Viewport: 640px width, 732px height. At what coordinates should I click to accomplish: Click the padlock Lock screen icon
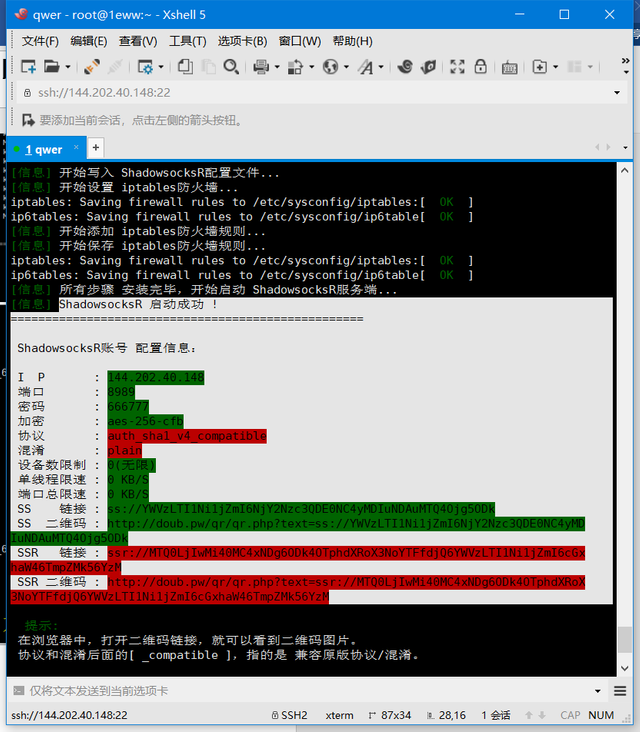click(480, 67)
